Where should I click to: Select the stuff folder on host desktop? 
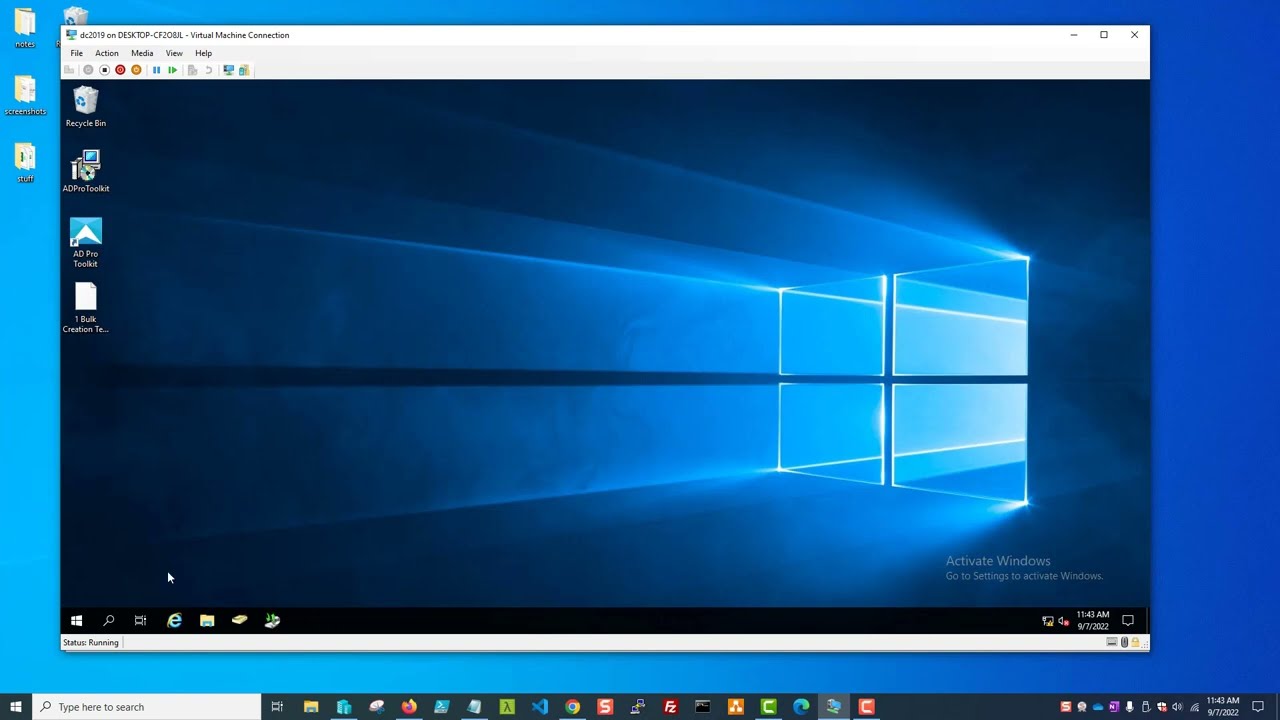click(25, 164)
